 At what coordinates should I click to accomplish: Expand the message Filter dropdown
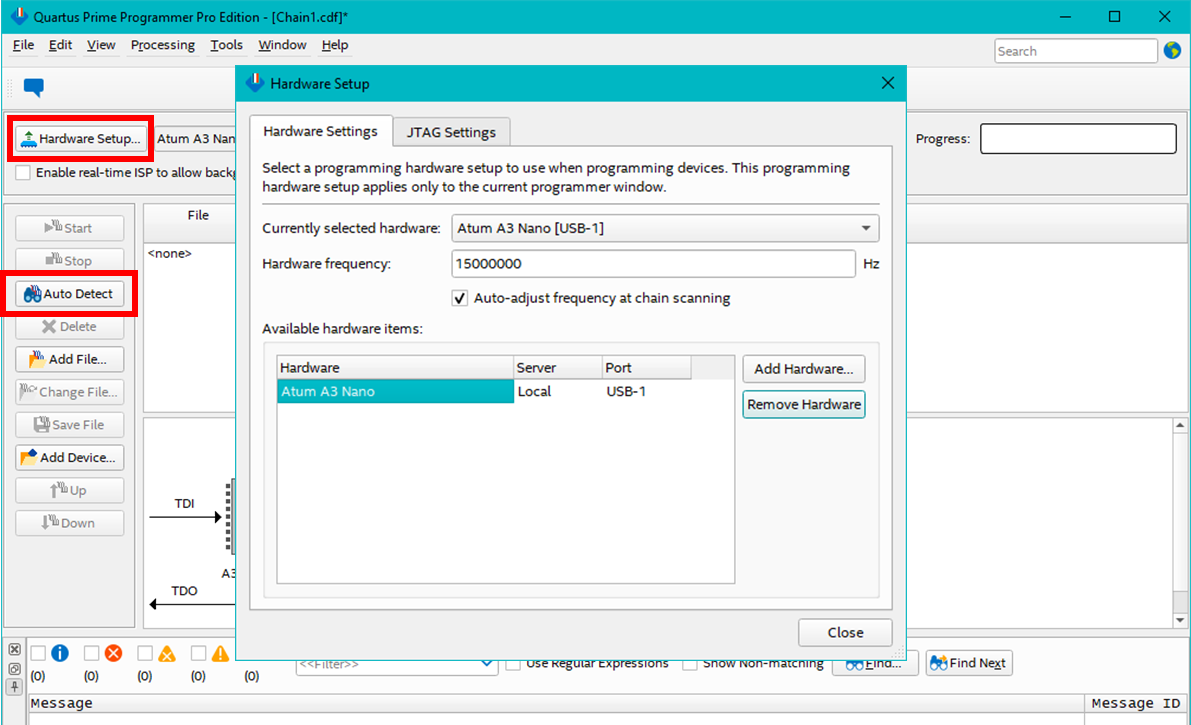(487, 663)
